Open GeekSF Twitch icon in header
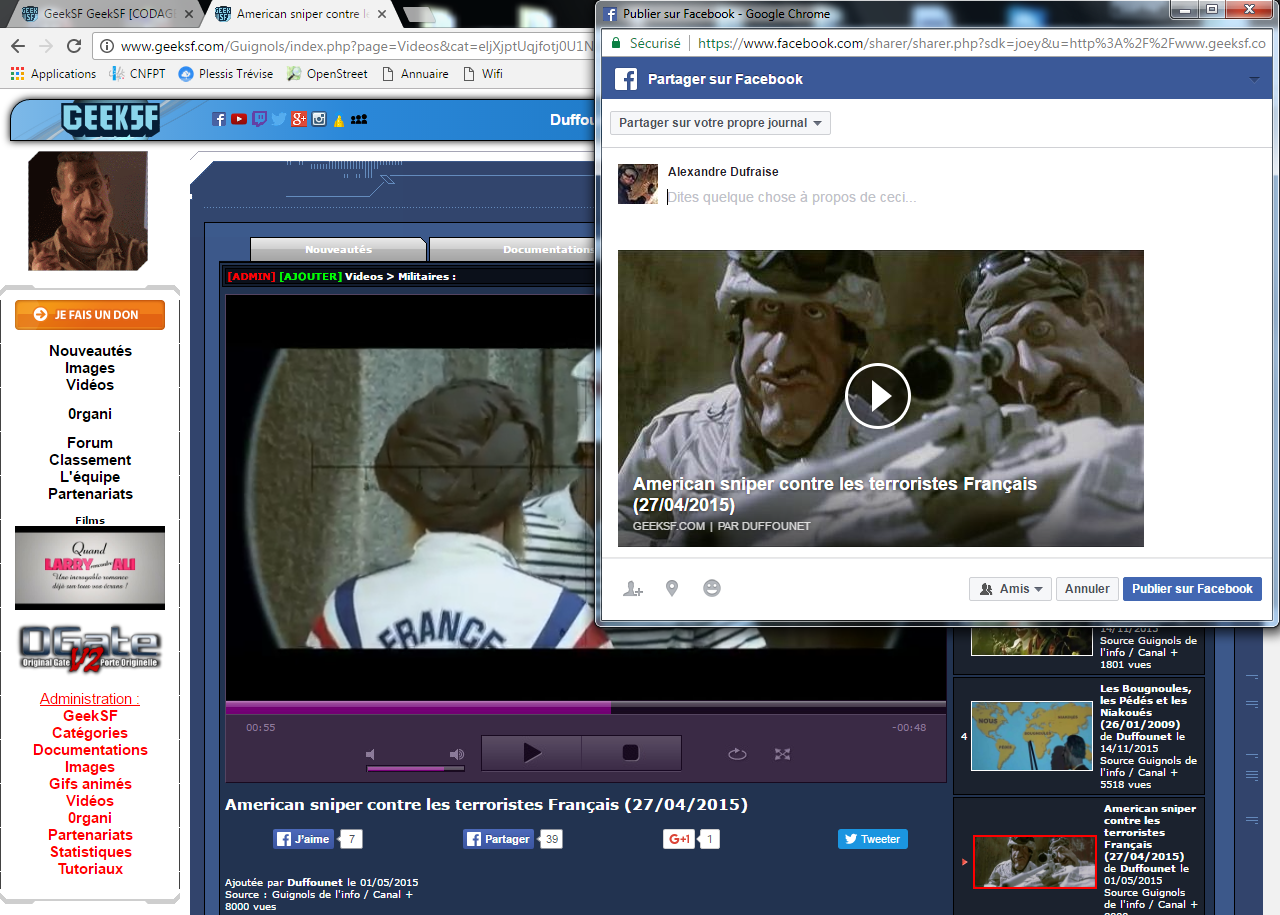Screen dimensions: 1280x915 pos(259,119)
